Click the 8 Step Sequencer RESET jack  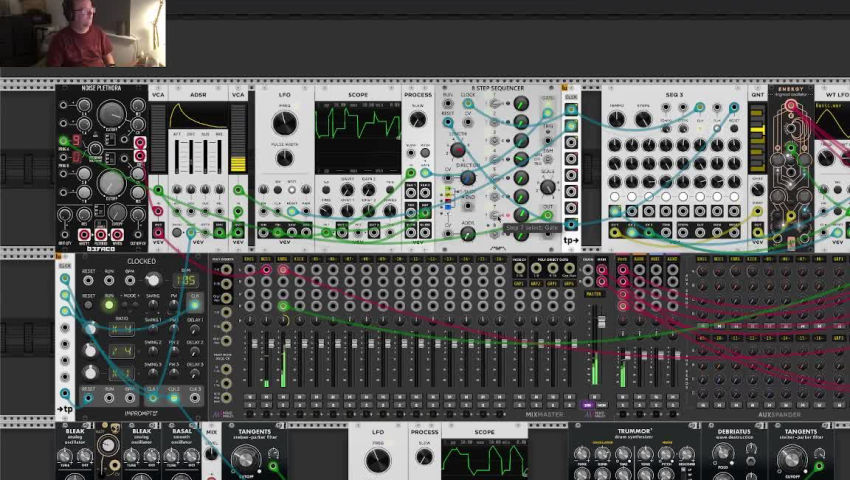click(448, 122)
